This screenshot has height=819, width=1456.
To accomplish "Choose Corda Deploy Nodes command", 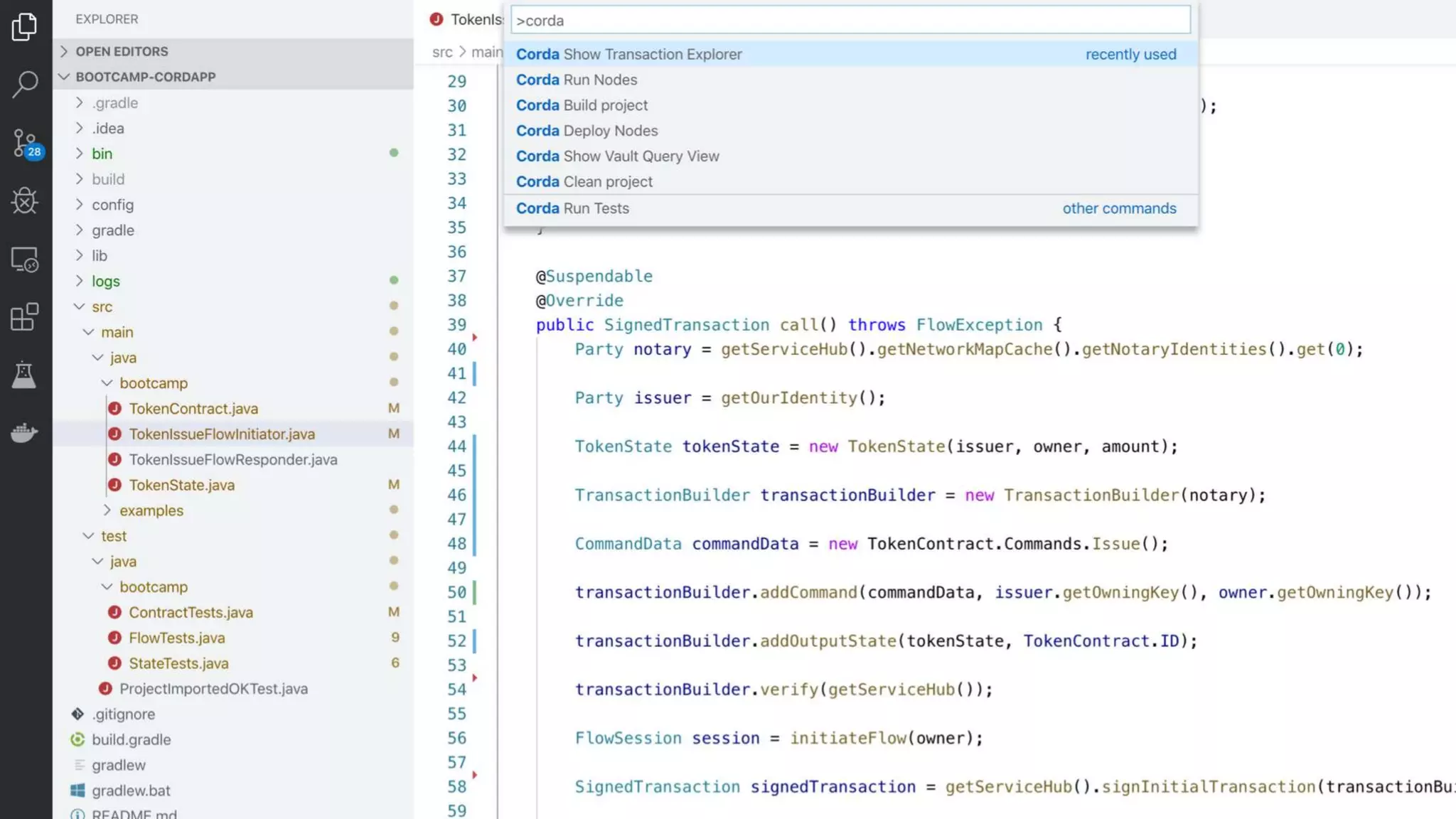I will click(587, 131).
